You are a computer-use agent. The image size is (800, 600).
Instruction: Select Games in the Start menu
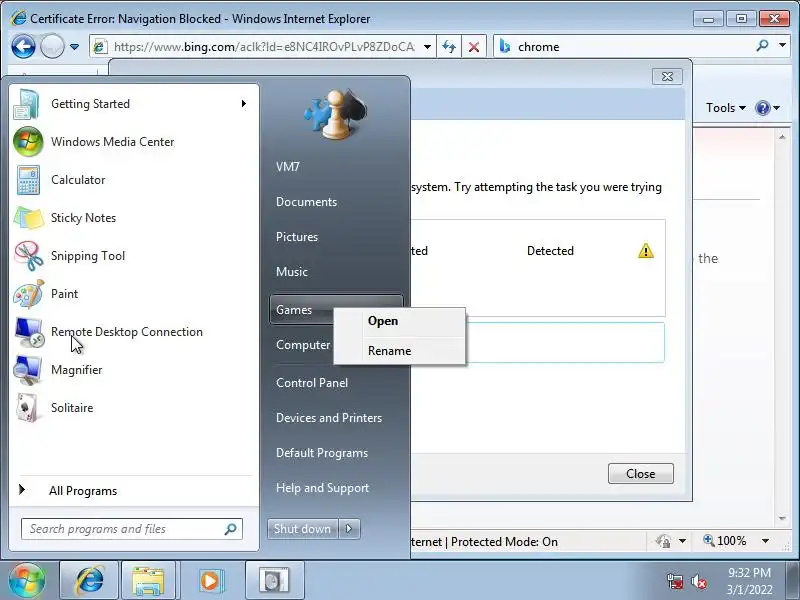(293, 310)
